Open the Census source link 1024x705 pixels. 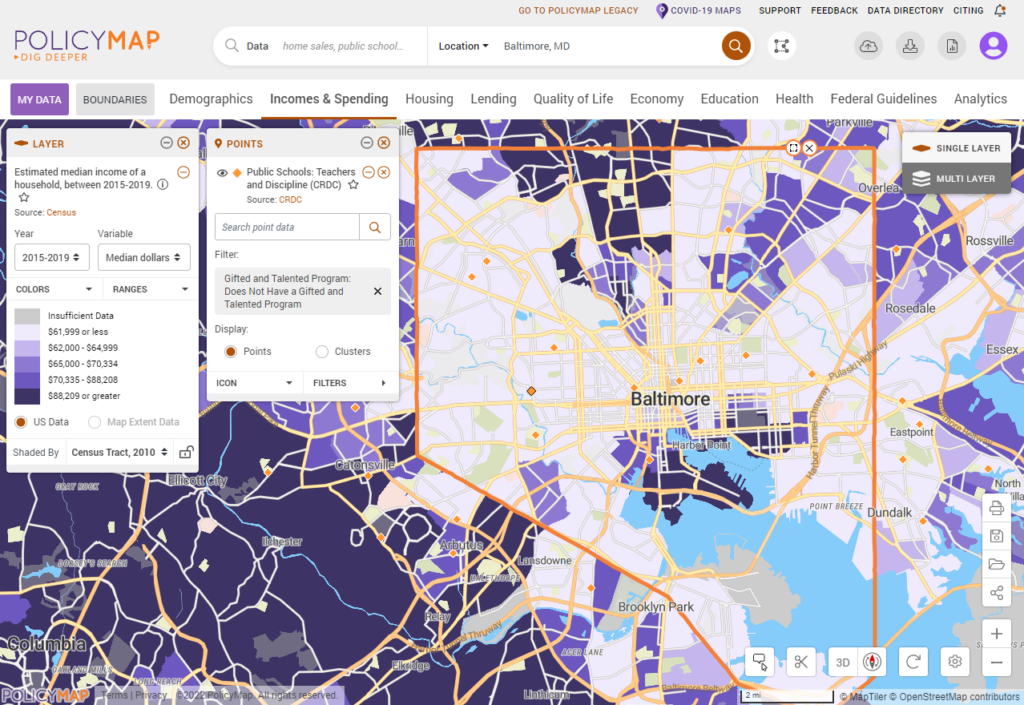point(61,213)
